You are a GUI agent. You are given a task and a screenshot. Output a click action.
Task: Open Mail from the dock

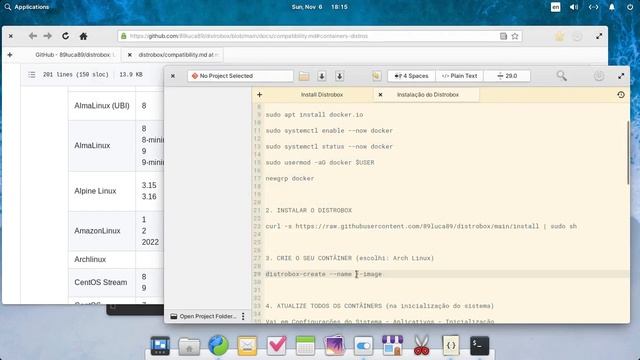pyautogui.click(x=247, y=345)
